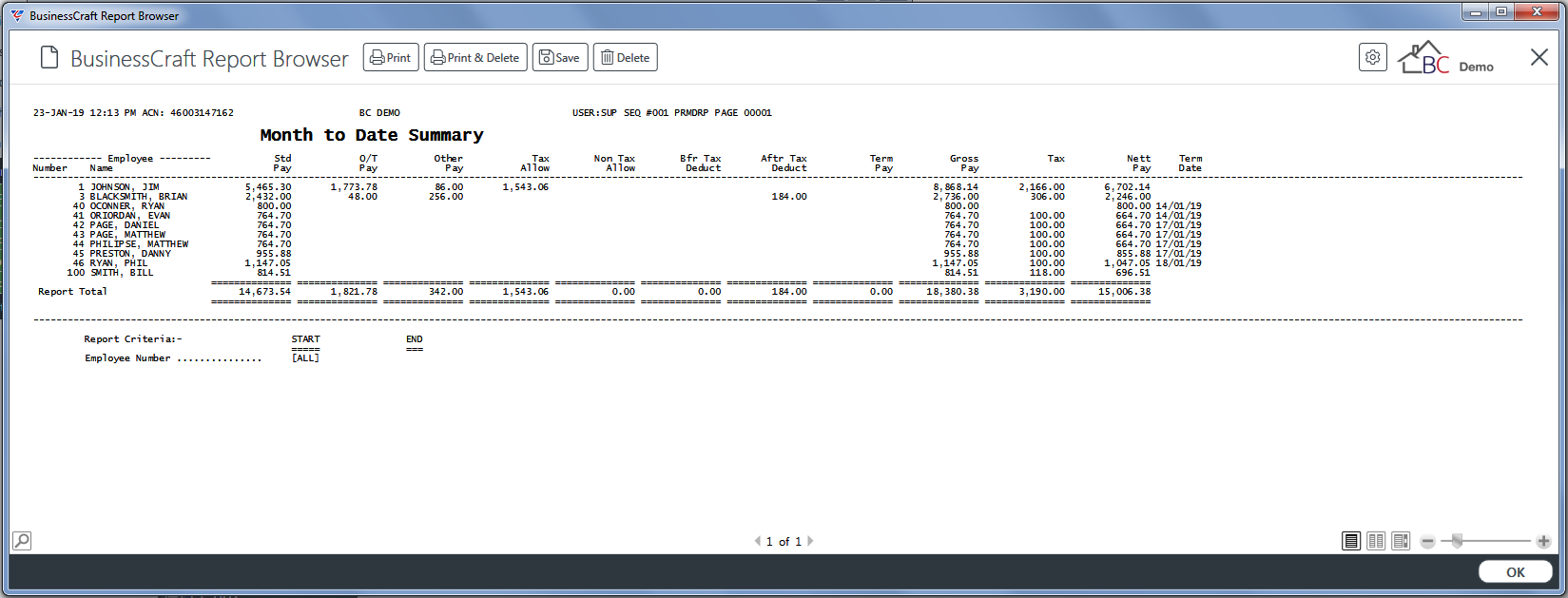
Task: Click the Gross Pay total 18,380.38
Action: coord(953,292)
